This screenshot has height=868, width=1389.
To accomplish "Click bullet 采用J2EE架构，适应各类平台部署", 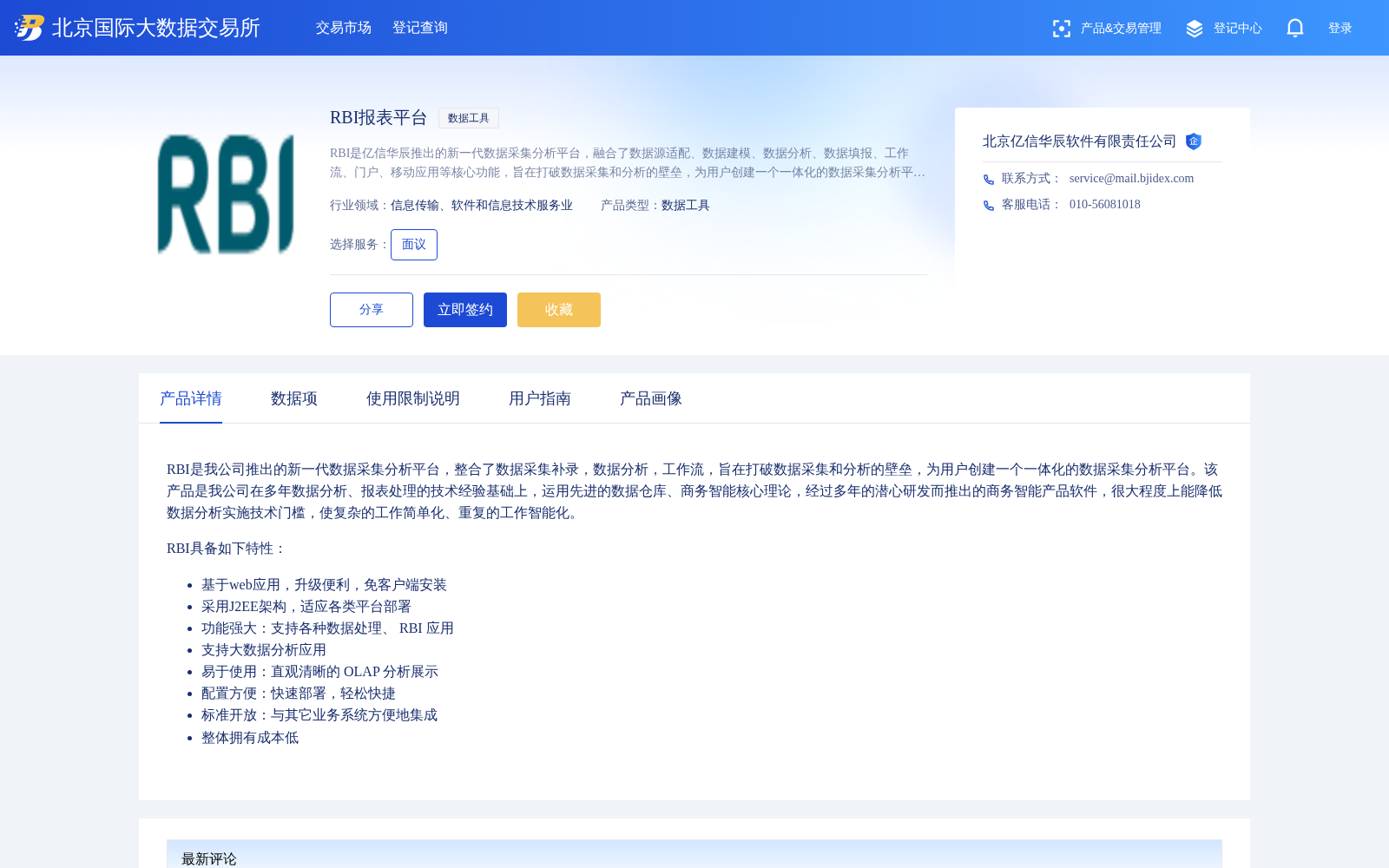I will click(306, 607).
